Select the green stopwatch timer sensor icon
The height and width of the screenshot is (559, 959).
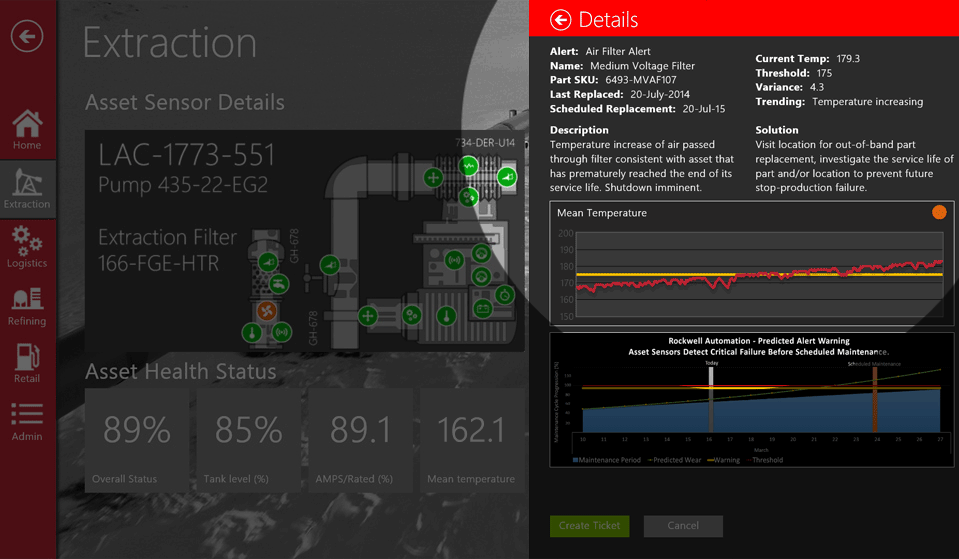pyautogui.click(x=505, y=294)
